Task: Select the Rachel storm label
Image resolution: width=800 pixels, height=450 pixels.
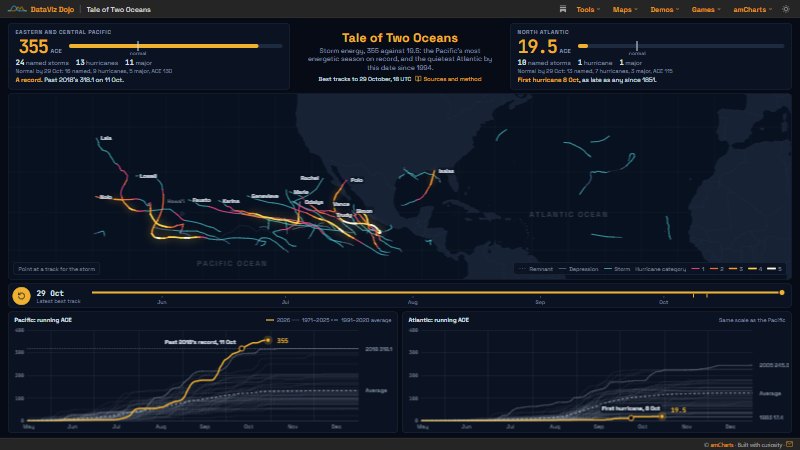Action: [x=309, y=178]
